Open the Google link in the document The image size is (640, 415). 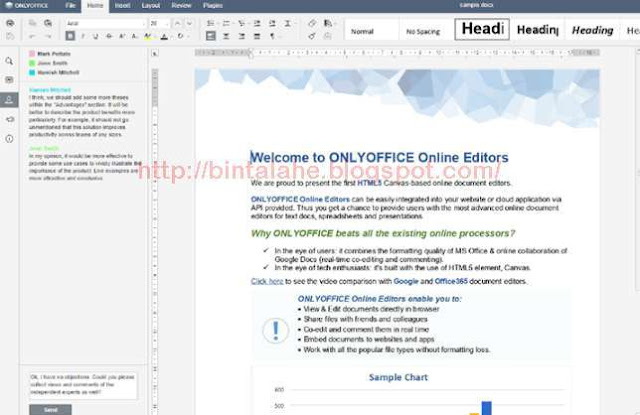tap(406, 281)
